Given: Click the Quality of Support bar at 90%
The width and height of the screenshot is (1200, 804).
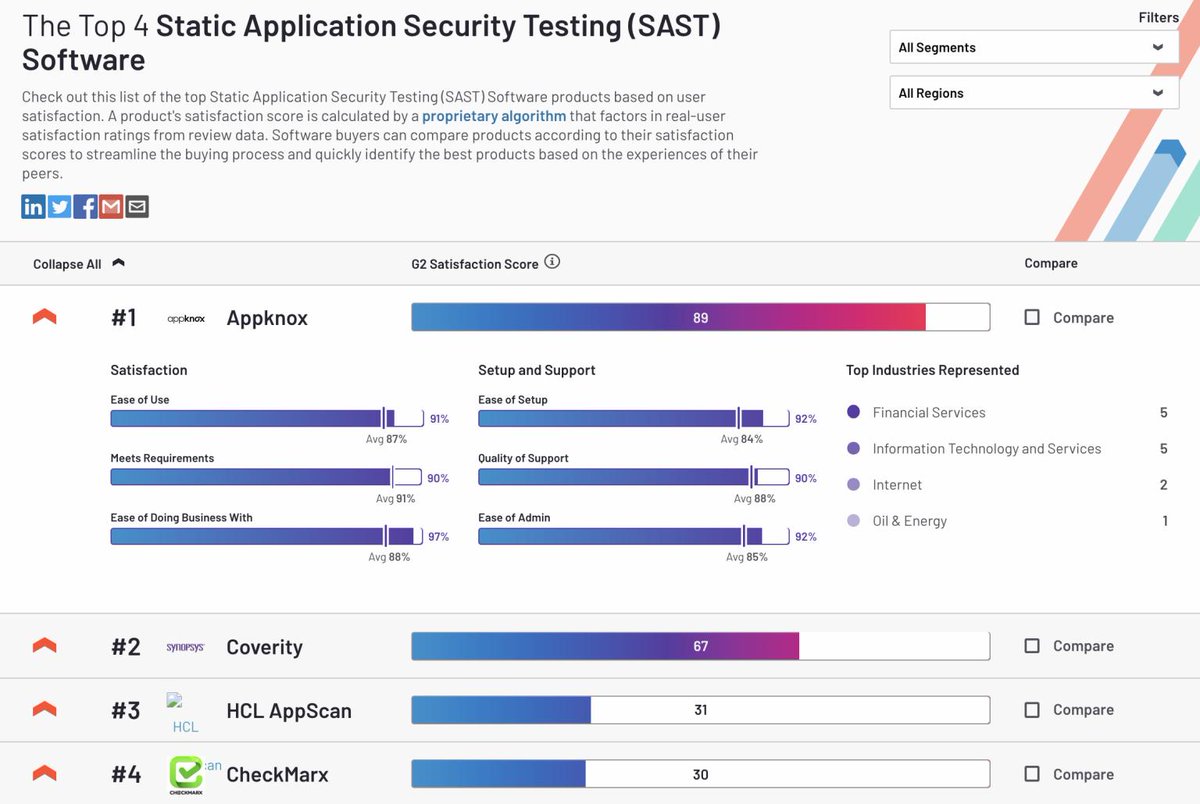Looking at the screenshot, I should point(634,477).
